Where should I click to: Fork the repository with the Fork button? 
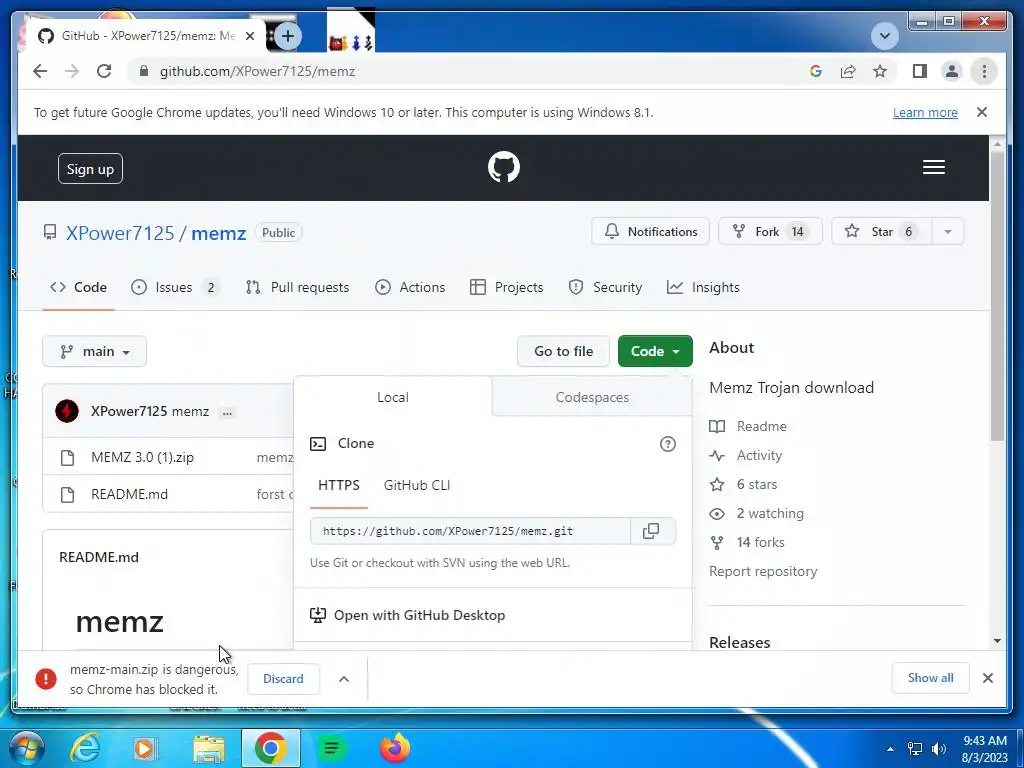[x=770, y=232]
